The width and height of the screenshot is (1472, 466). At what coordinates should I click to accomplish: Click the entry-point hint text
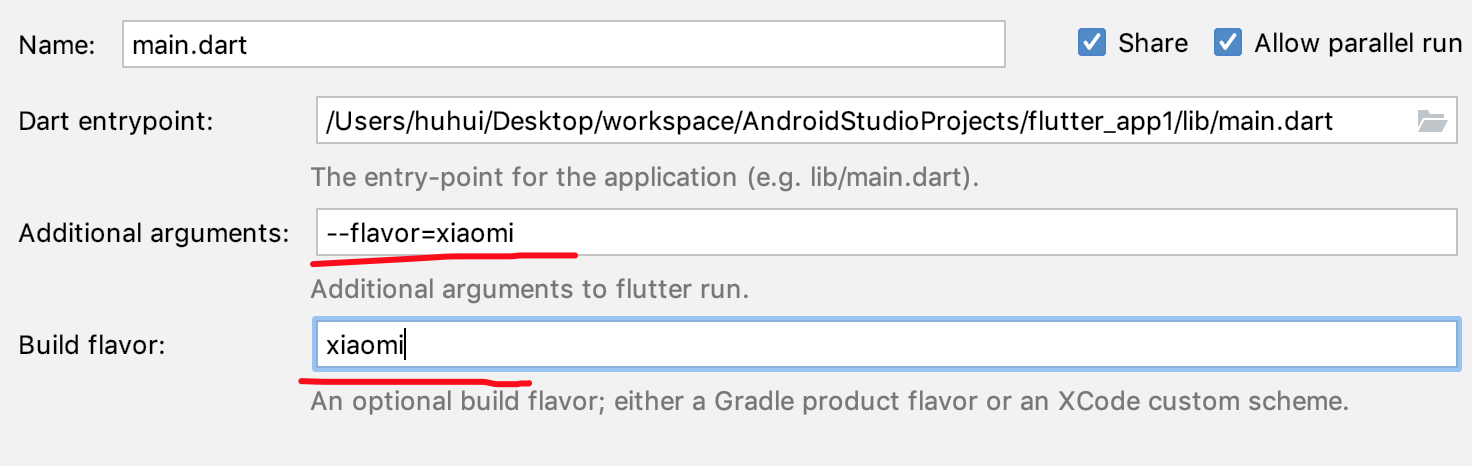click(x=645, y=178)
